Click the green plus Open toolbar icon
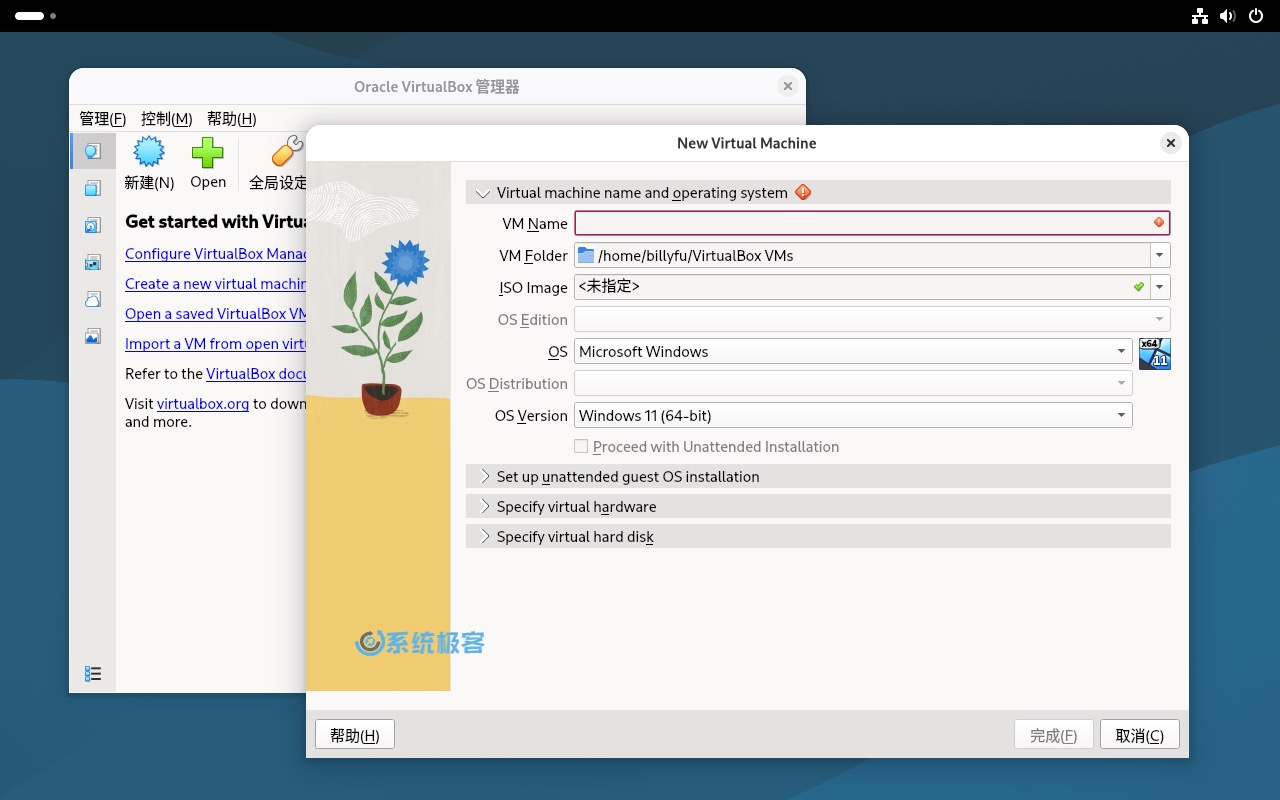 point(208,152)
